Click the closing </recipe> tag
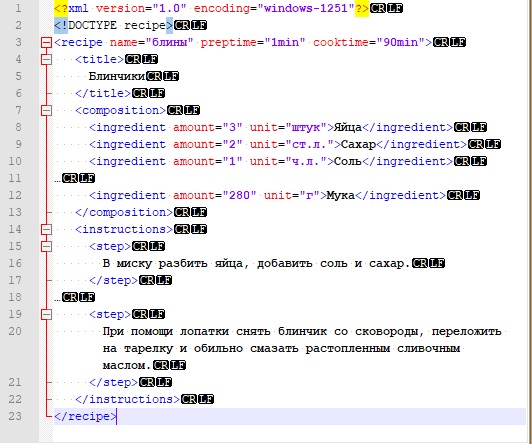The height and width of the screenshot is (444, 532). tap(85, 416)
